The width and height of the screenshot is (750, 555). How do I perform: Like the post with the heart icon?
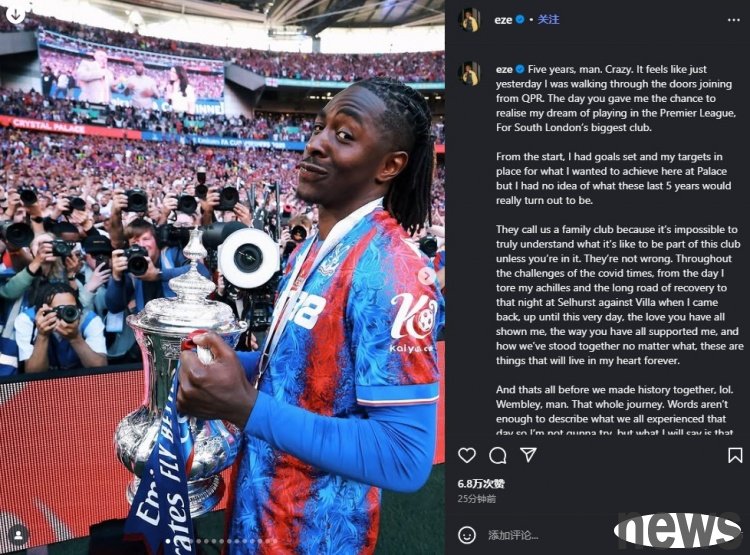pyautogui.click(x=467, y=455)
